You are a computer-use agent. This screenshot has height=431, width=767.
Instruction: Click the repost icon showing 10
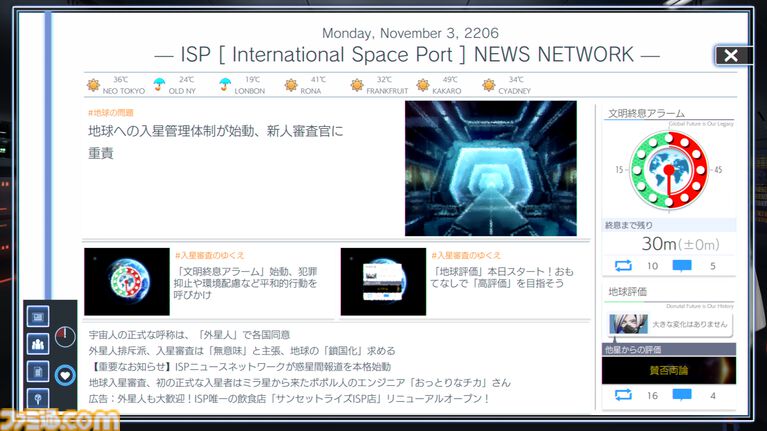tap(623, 266)
